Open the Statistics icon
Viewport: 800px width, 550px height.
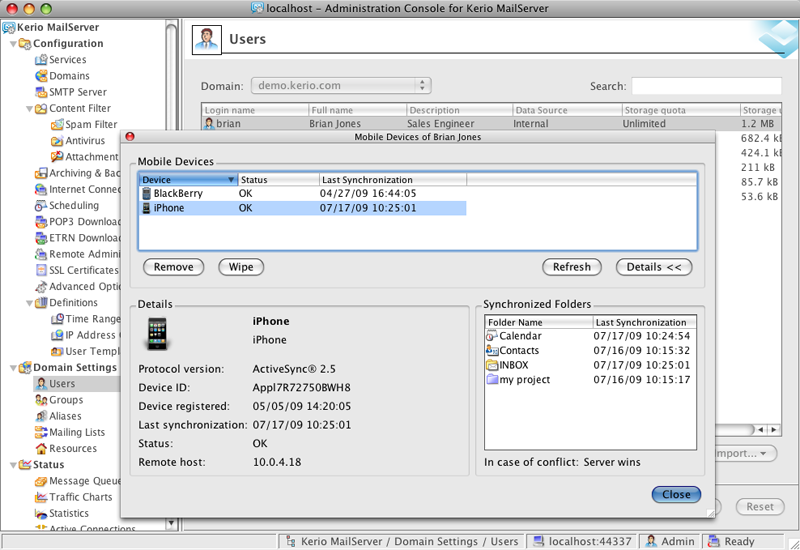point(41,514)
